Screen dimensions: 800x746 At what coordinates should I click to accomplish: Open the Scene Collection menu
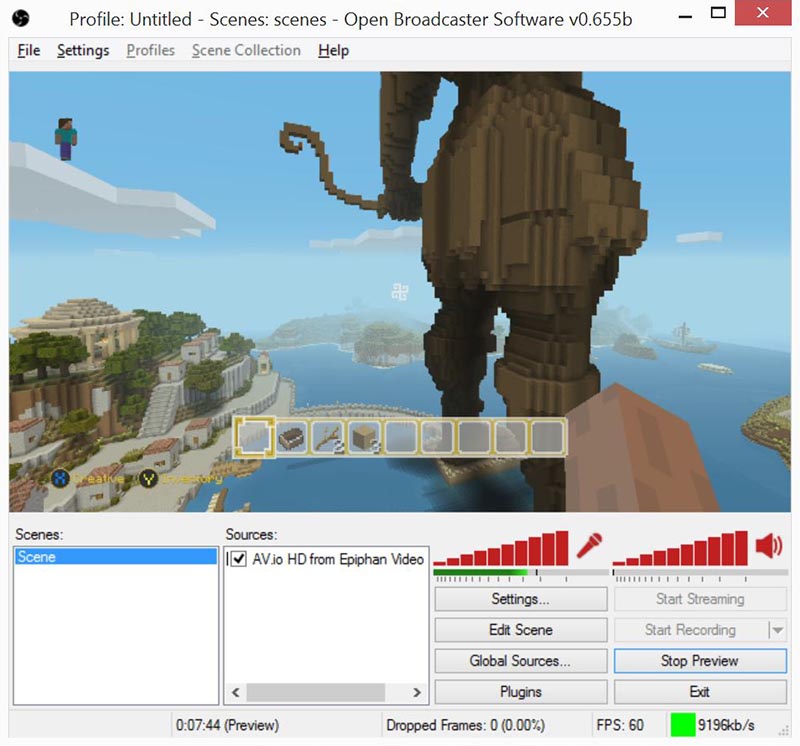coord(246,51)
